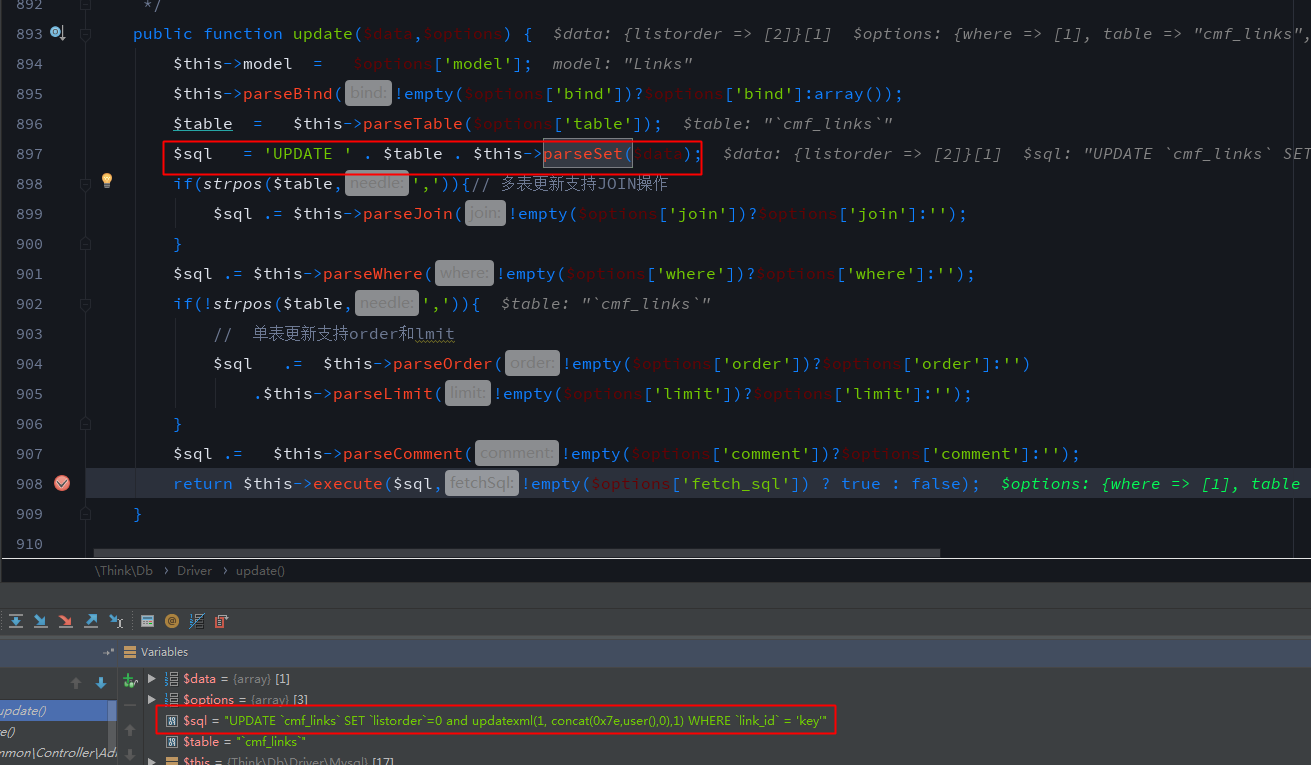Click the orange @ debugger toolbar icon
The width and height of the screenshot is (1311, 765).
point(172,621)
